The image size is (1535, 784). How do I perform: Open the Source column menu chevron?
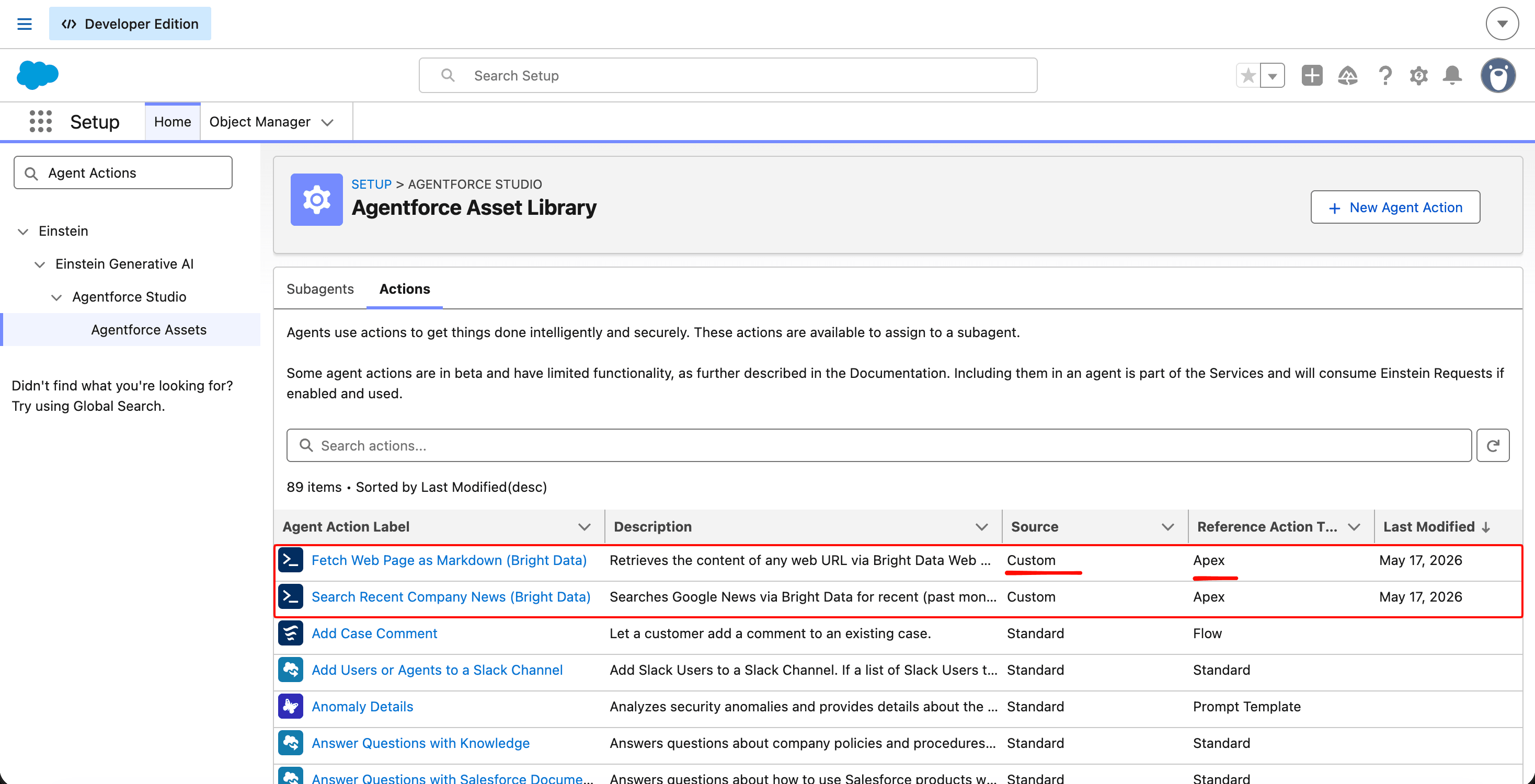coord(1167,527)
